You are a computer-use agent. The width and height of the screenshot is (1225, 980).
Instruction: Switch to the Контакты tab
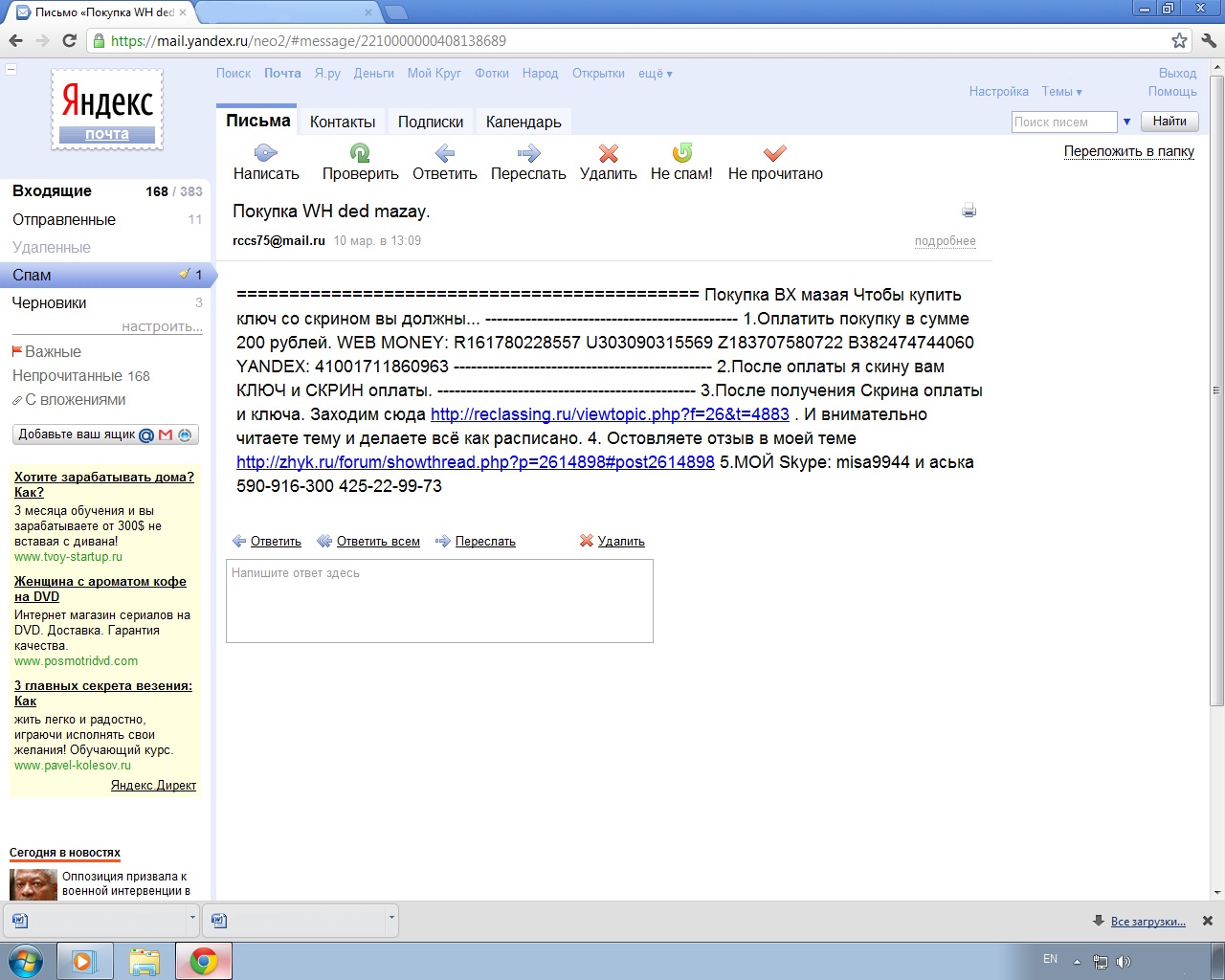(x=343, y=122)
